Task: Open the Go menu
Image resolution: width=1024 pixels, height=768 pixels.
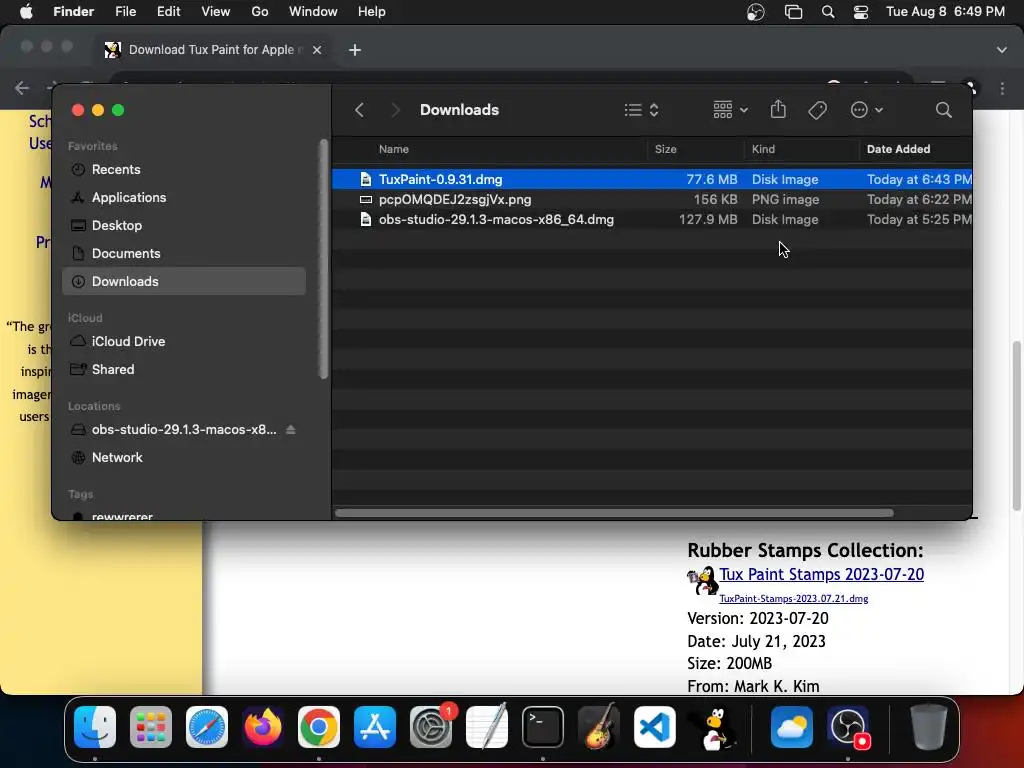Action: pos(260,12)
